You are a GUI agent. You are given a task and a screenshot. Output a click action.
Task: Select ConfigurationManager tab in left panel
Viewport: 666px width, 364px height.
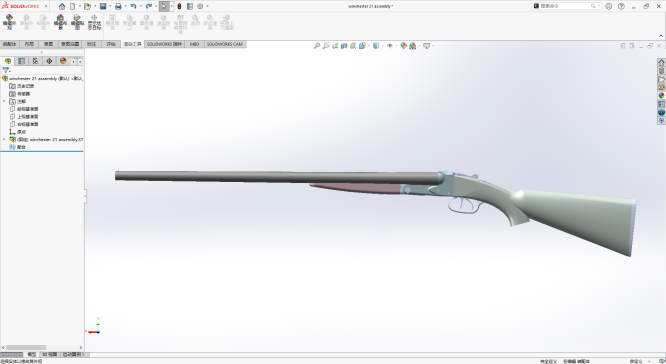tap(35, 61)
